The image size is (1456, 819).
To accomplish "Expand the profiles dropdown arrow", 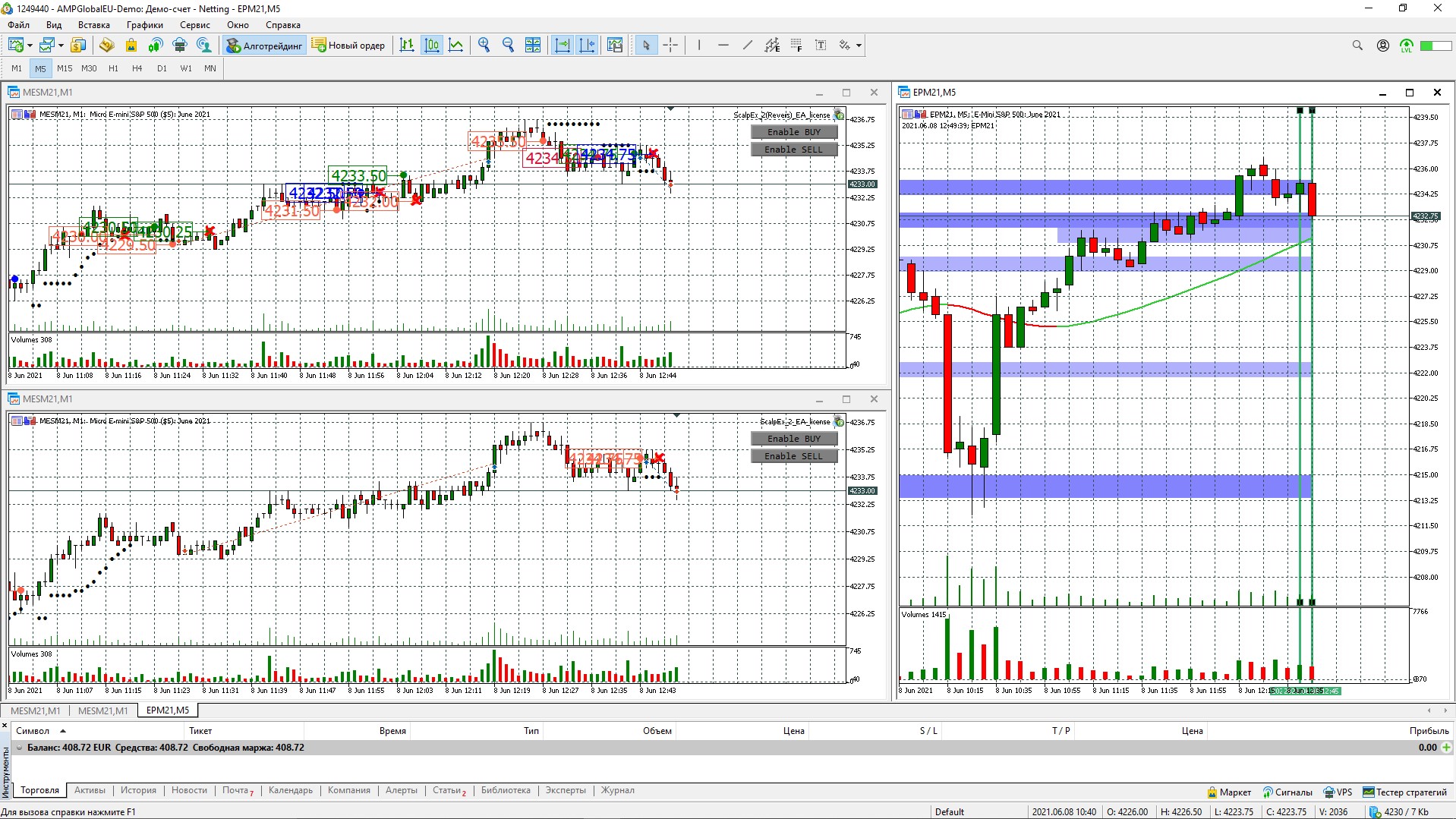I will pos(61,46).
